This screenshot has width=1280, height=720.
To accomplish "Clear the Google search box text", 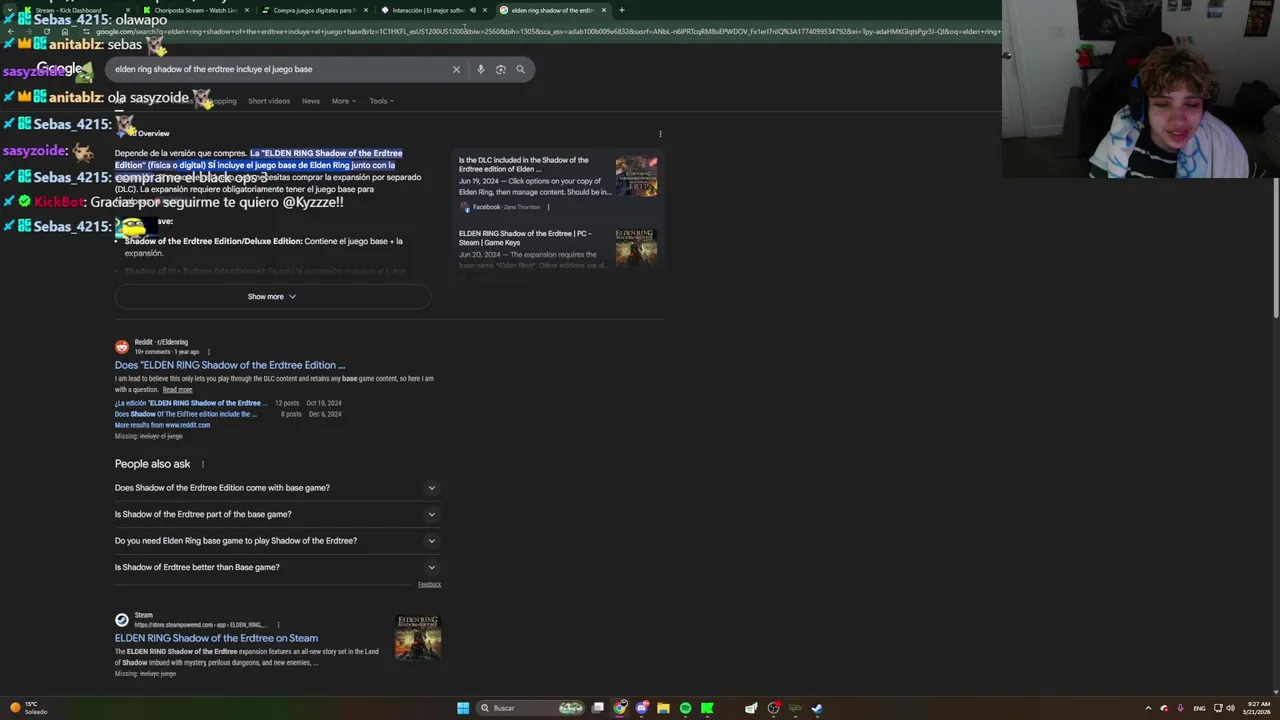I will (x=456, y=69).
